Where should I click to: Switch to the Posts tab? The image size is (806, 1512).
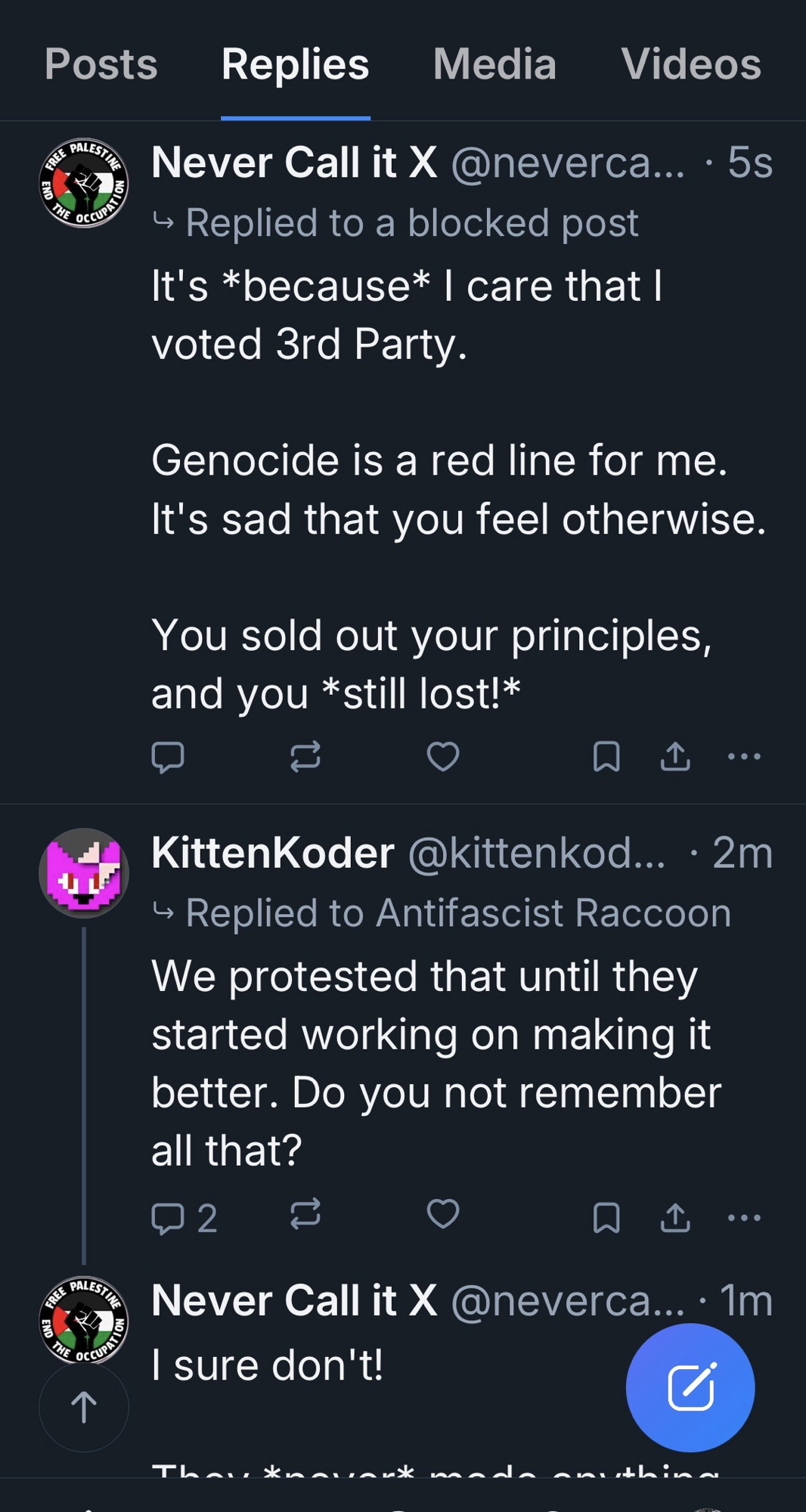click(x=101, y=64)
